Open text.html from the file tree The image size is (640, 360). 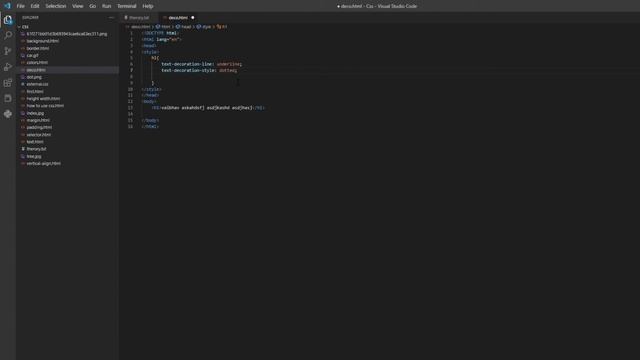pyautogui.click(x=35, y=142)
